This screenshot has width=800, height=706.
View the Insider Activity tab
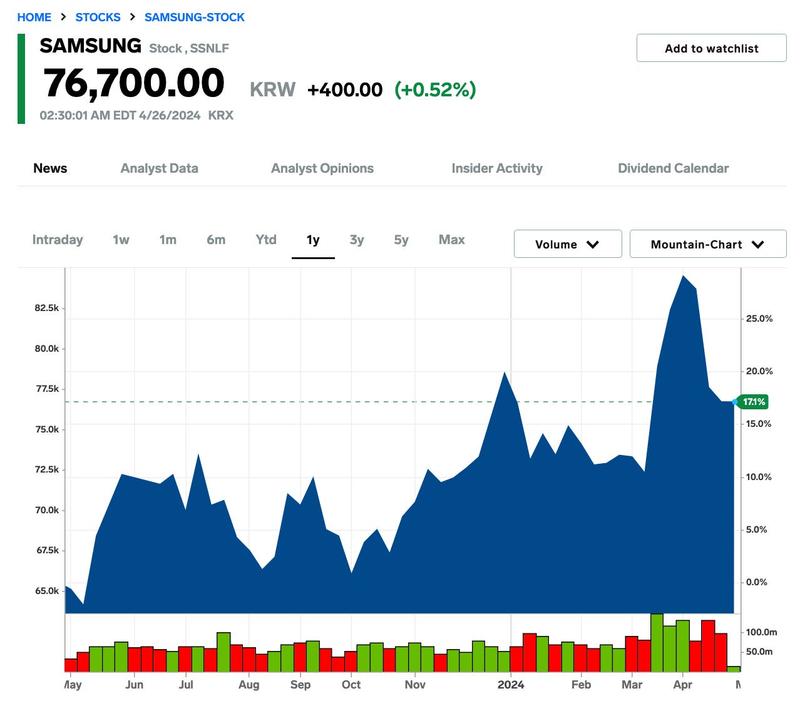pos(497,168)
